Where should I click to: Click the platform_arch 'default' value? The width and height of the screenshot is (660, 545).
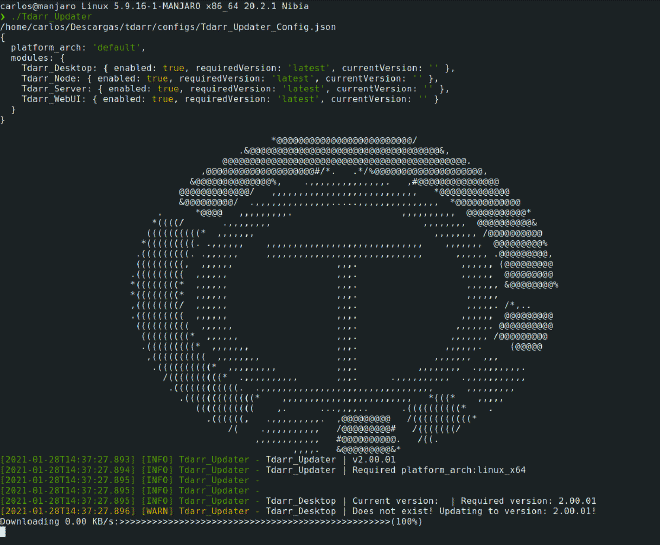click(117, 48)
